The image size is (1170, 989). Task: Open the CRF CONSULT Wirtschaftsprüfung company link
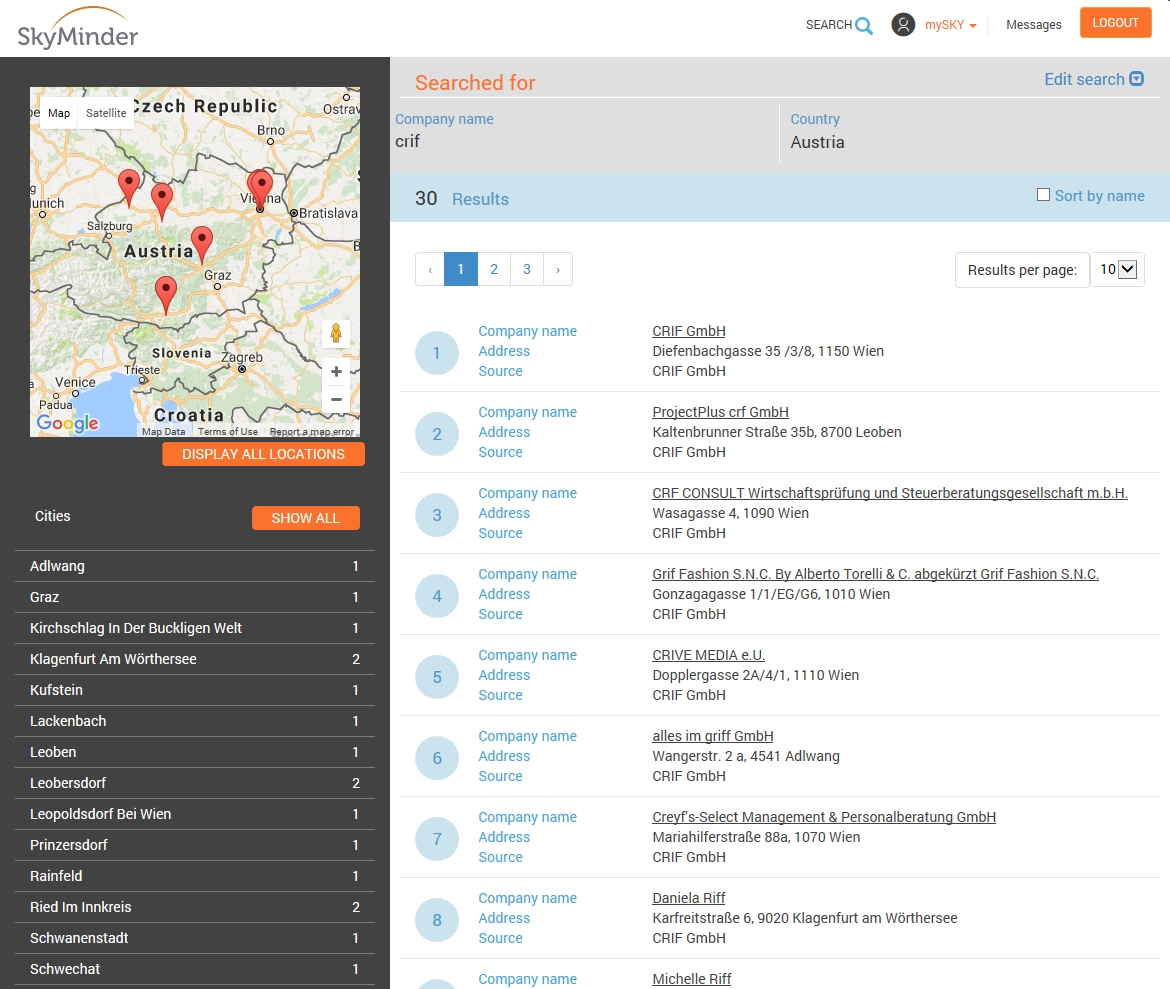[x=889, y=493]
